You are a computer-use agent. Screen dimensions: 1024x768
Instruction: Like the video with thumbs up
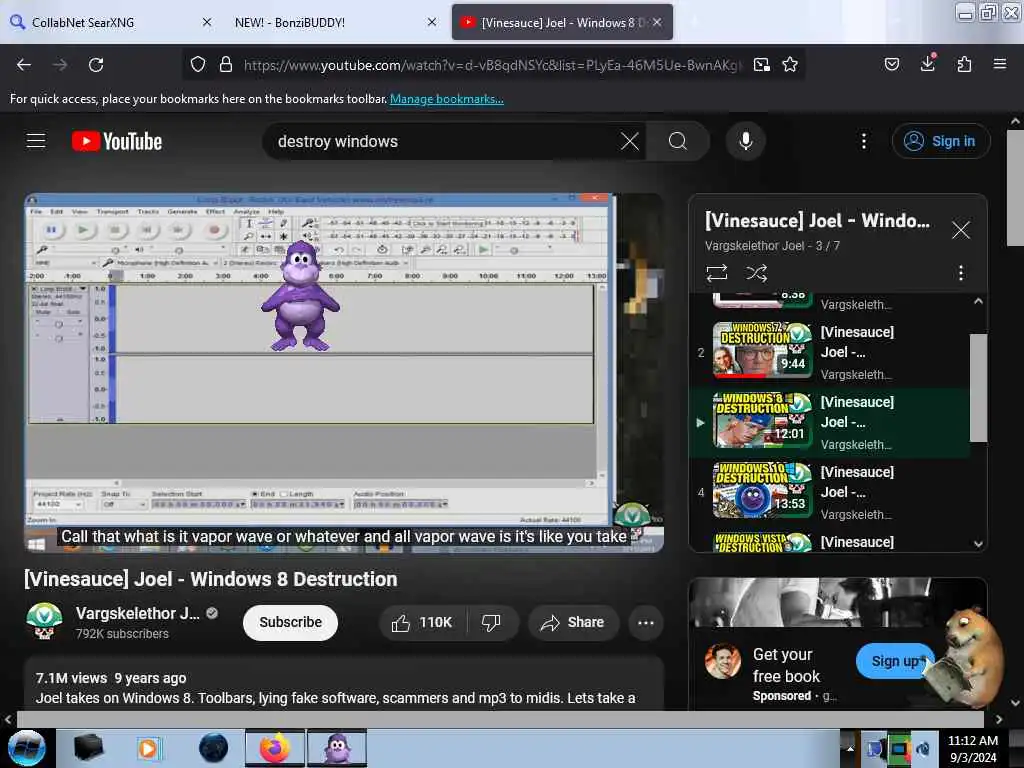[422, 622]
